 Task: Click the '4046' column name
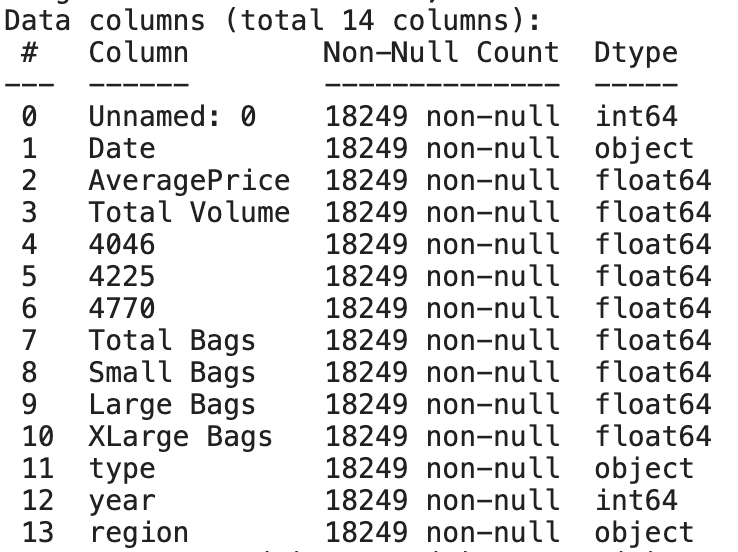(121, 245)
